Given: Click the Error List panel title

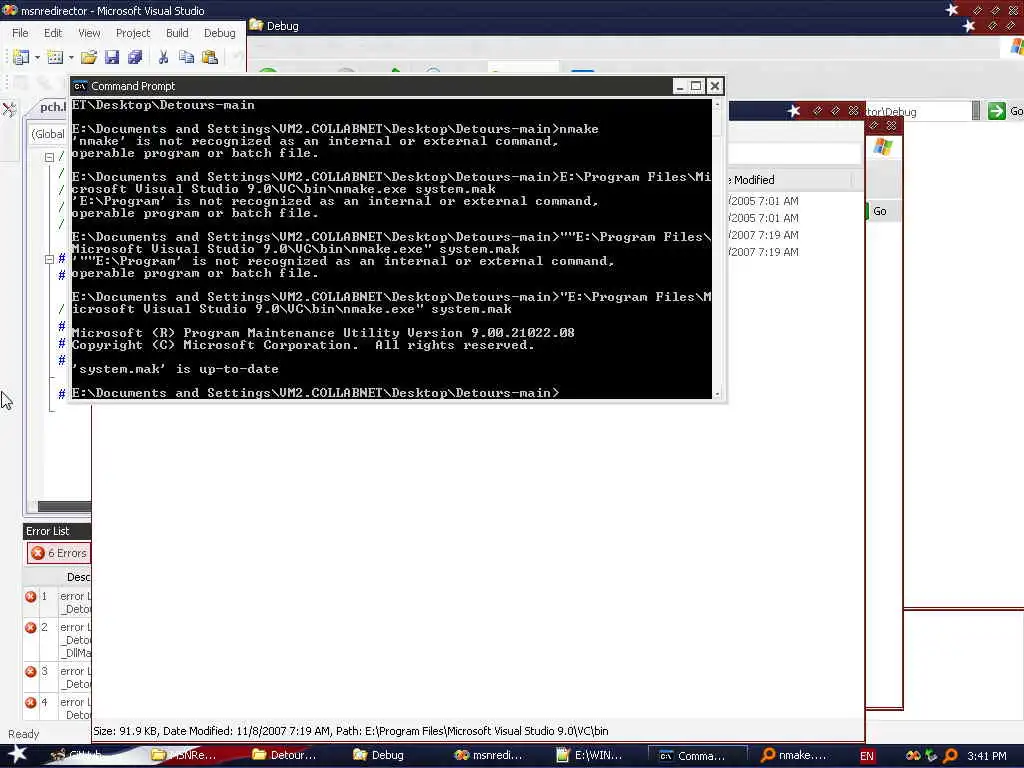Looking at the screenshot, I should pyautogui.click(x=48, y=531).
